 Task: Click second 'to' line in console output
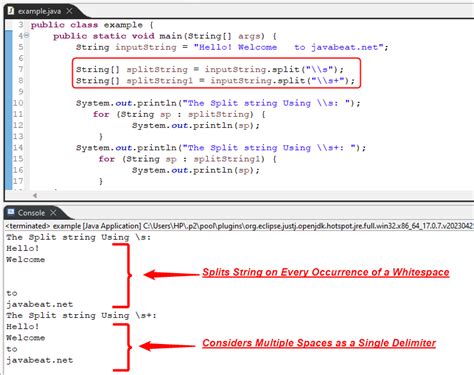click(x=12, y=349)
